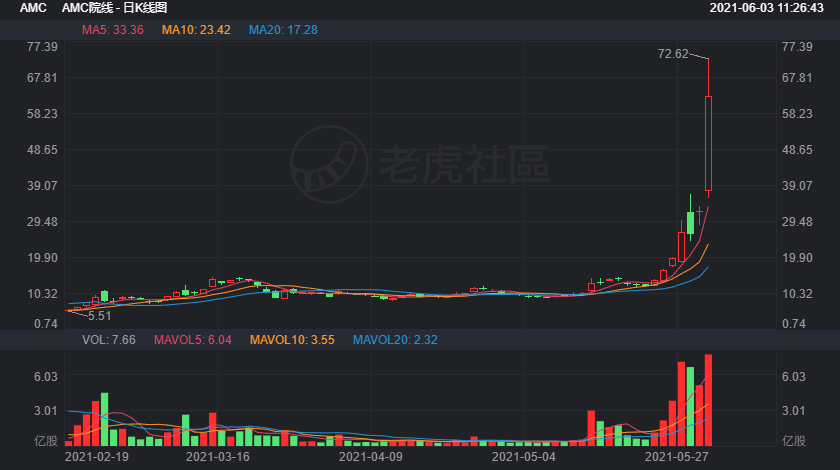Click the 2021-05-27 date axis label
The image size is (840, 470).
pos(677,457)
